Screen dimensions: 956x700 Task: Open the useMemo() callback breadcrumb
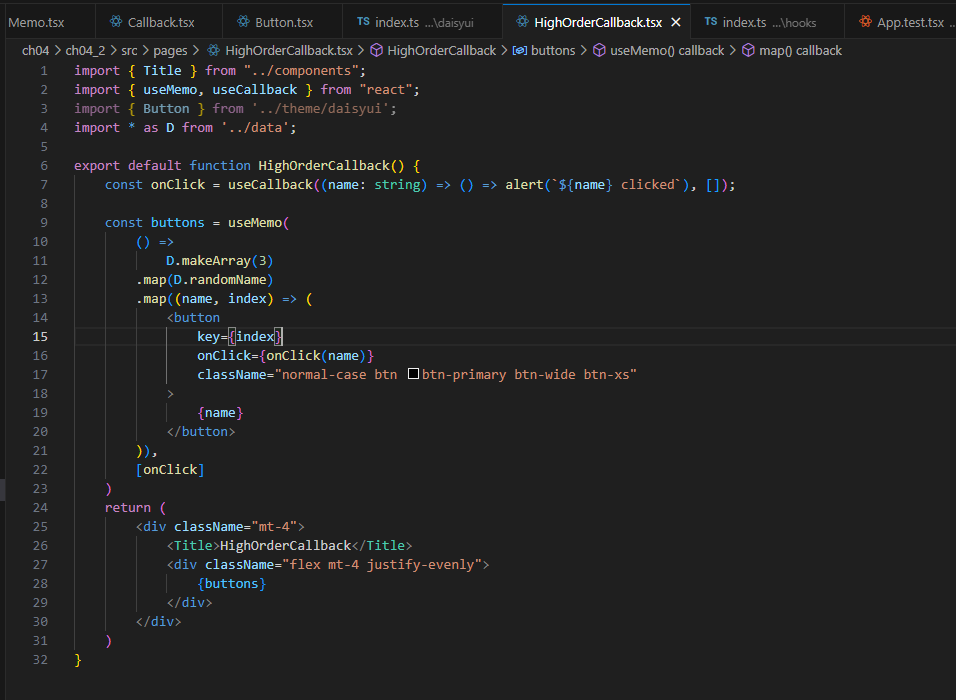click(667, 51)
